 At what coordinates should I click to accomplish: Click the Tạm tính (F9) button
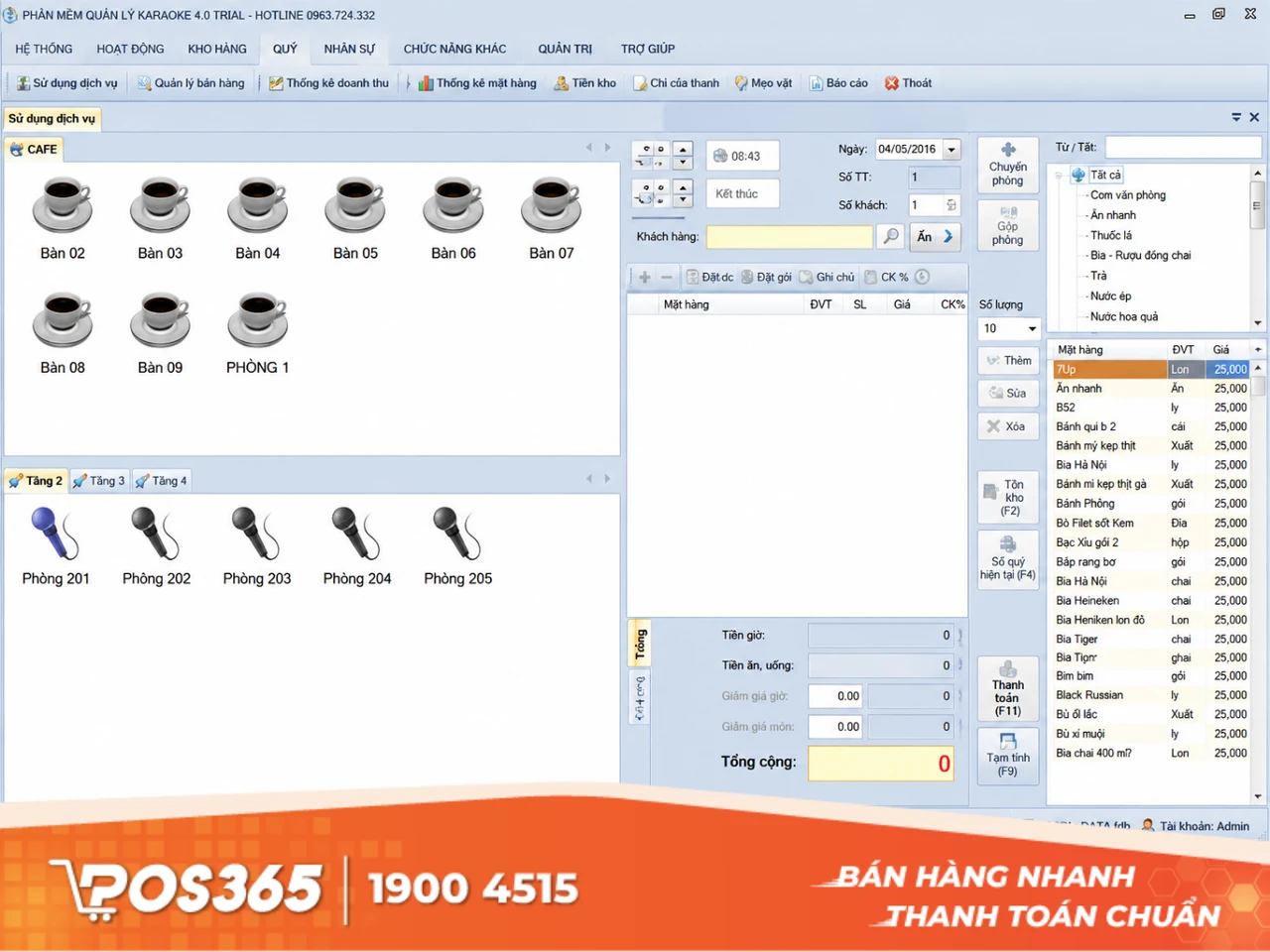tap(1008, 756)
